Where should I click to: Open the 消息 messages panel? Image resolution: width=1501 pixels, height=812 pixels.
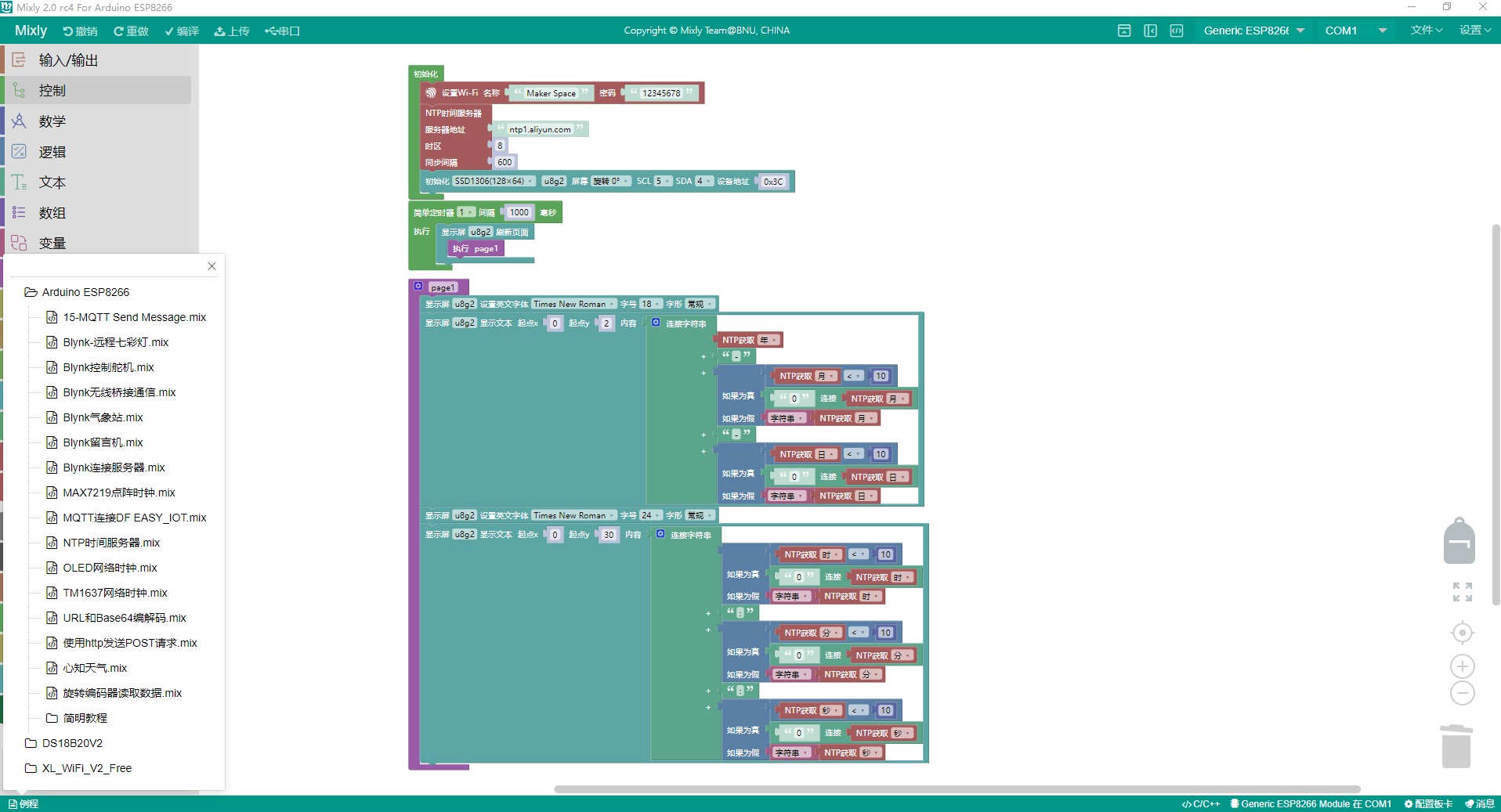click(1480, 804)
